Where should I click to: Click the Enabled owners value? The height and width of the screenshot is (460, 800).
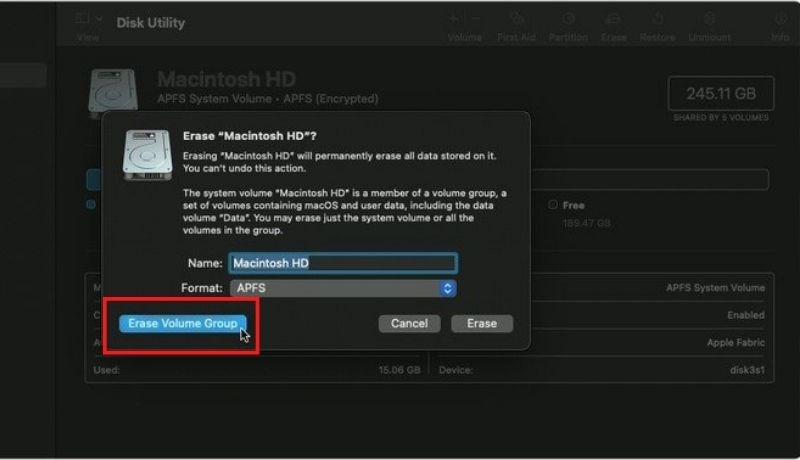pos(746,315)
